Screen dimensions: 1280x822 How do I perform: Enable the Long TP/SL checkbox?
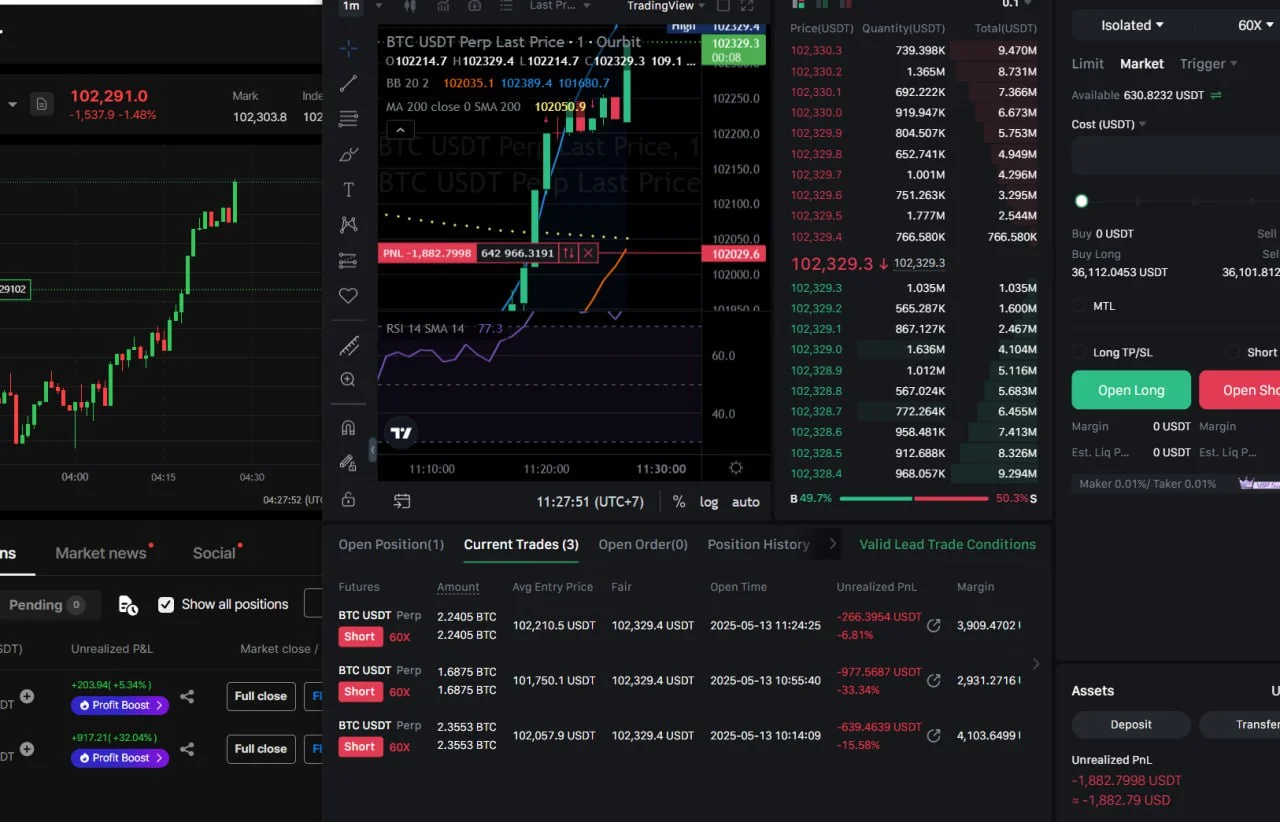(x=1079, y=352)
